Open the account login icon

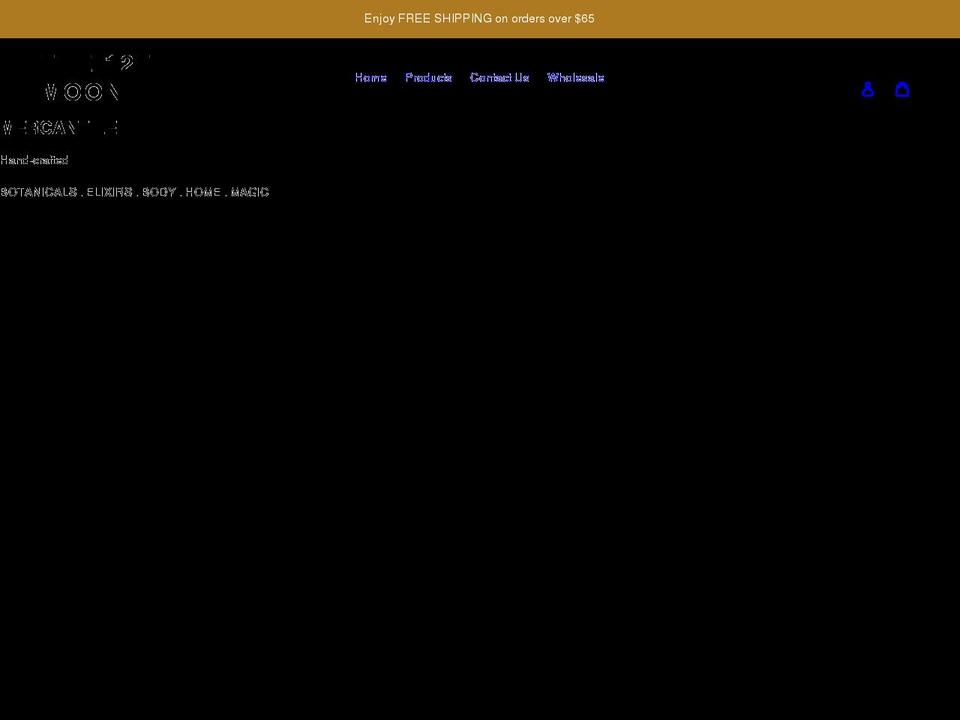[868, 89]
